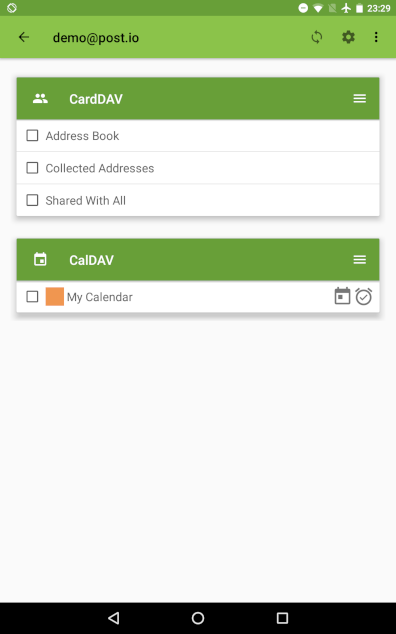Open the three-dot overflow menu

click(376, 37)
